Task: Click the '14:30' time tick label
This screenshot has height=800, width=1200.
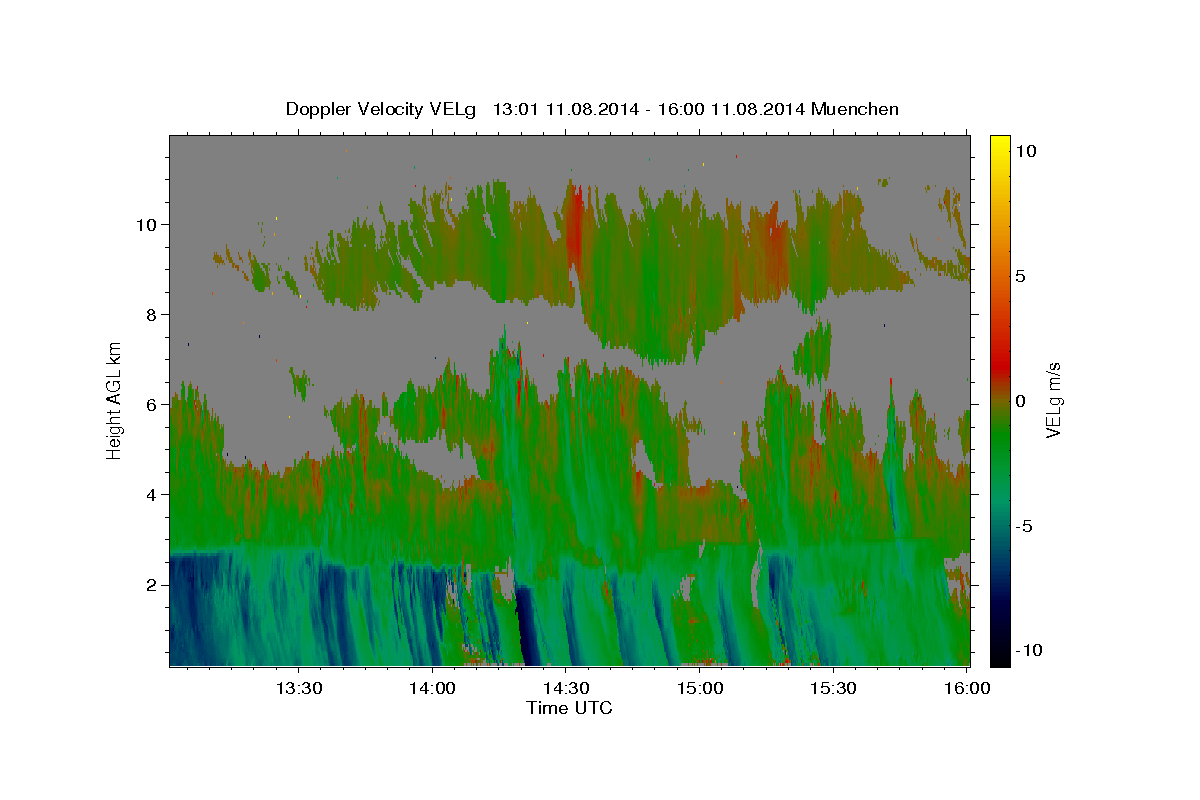Action: (566, 688)
